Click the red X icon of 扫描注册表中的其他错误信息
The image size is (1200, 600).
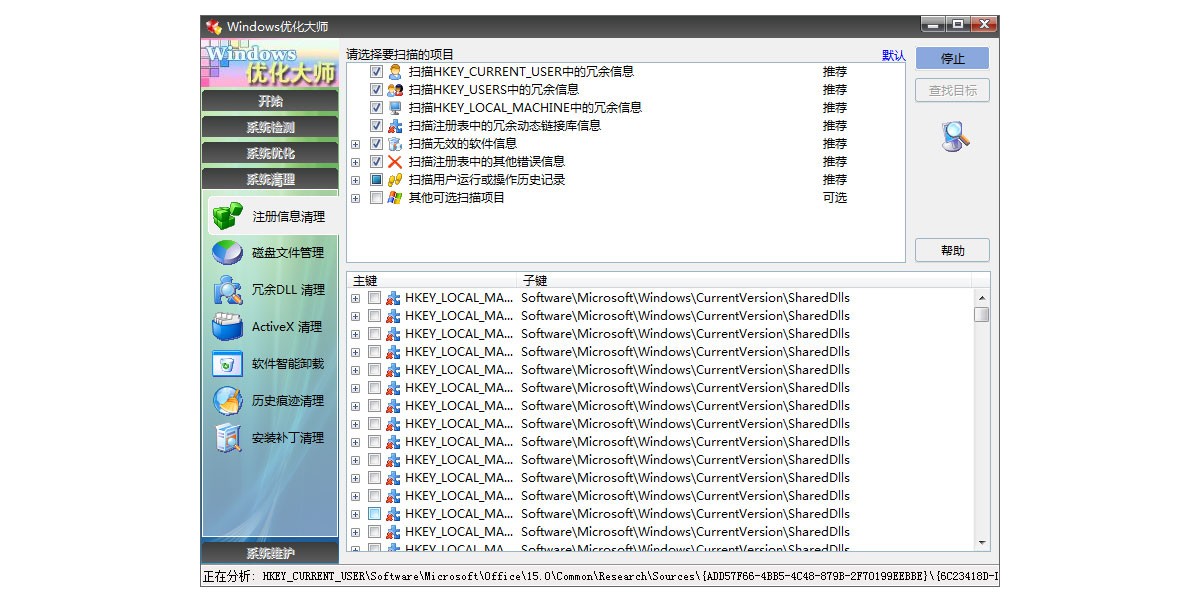pyautogui.click(x=395, y=162)
